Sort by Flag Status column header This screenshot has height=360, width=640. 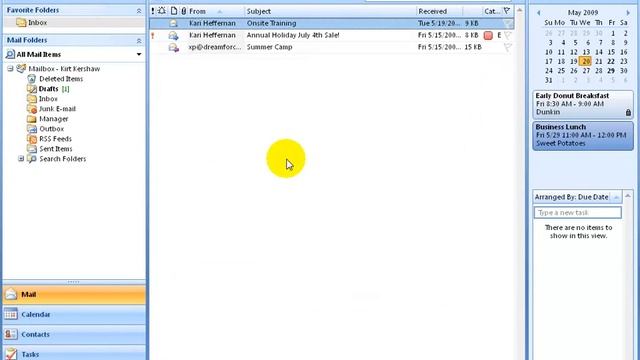point(507,11)
